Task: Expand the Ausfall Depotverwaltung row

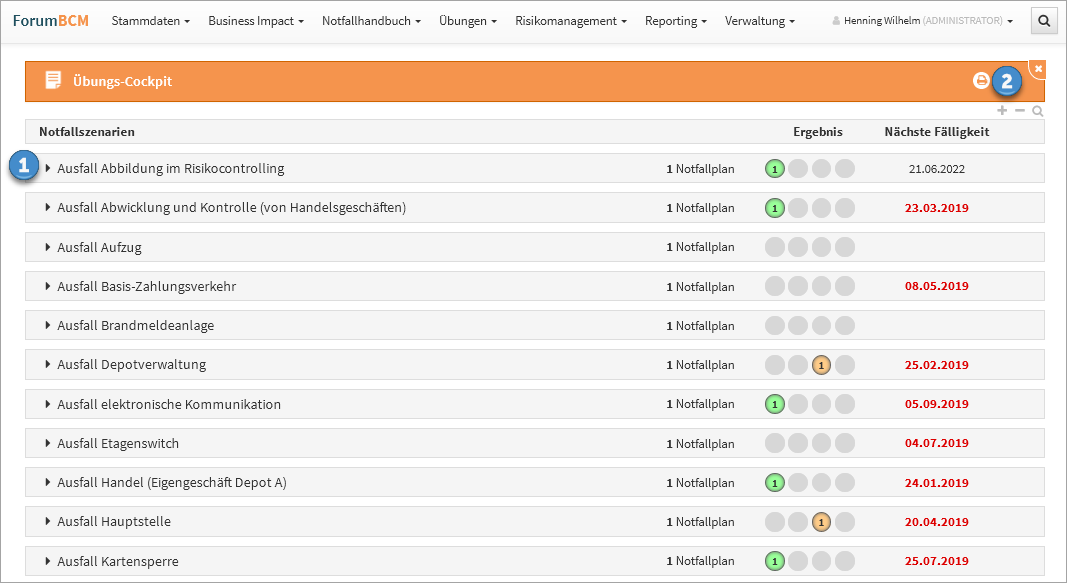Action: (x=48, y=365)
